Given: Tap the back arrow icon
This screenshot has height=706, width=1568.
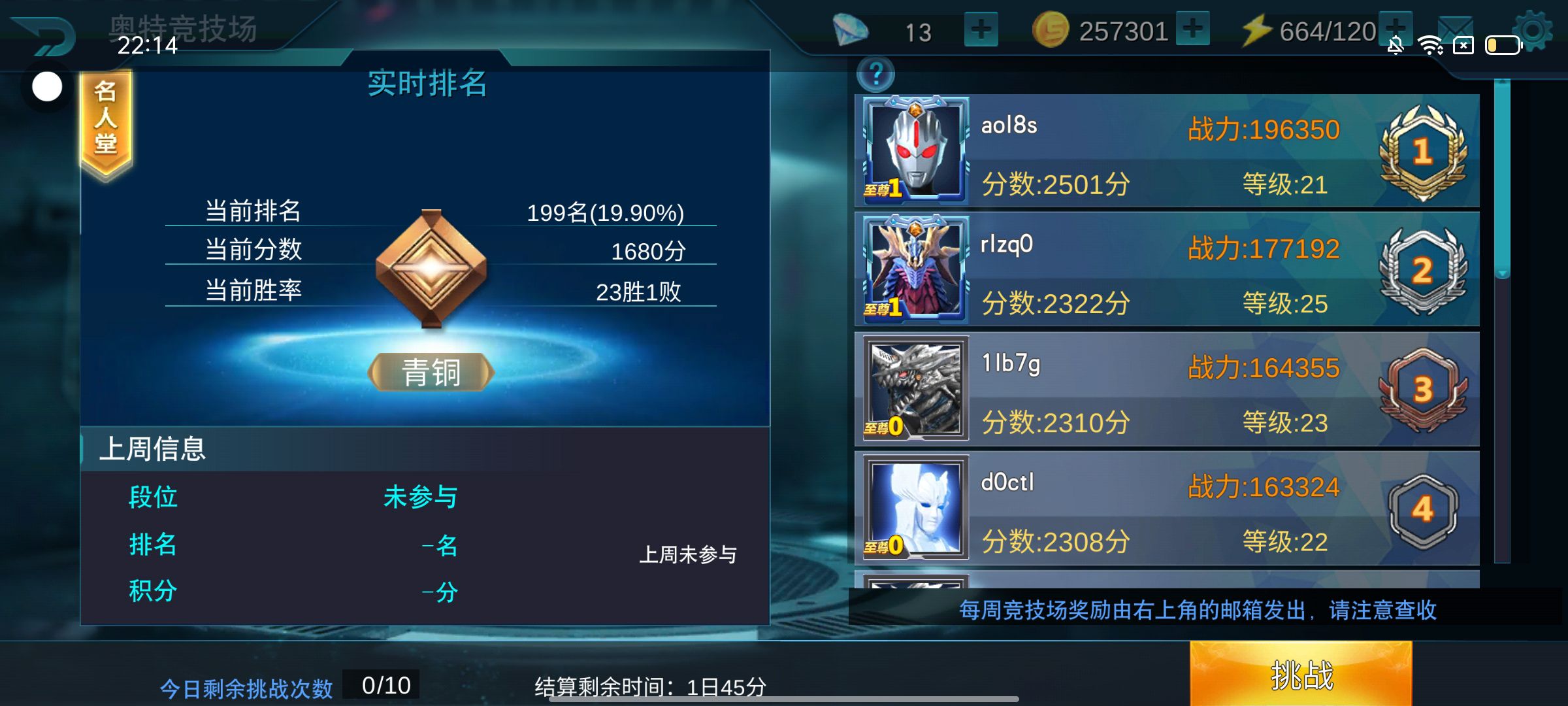Looking at the screenshot, I should tap(44, 37).
